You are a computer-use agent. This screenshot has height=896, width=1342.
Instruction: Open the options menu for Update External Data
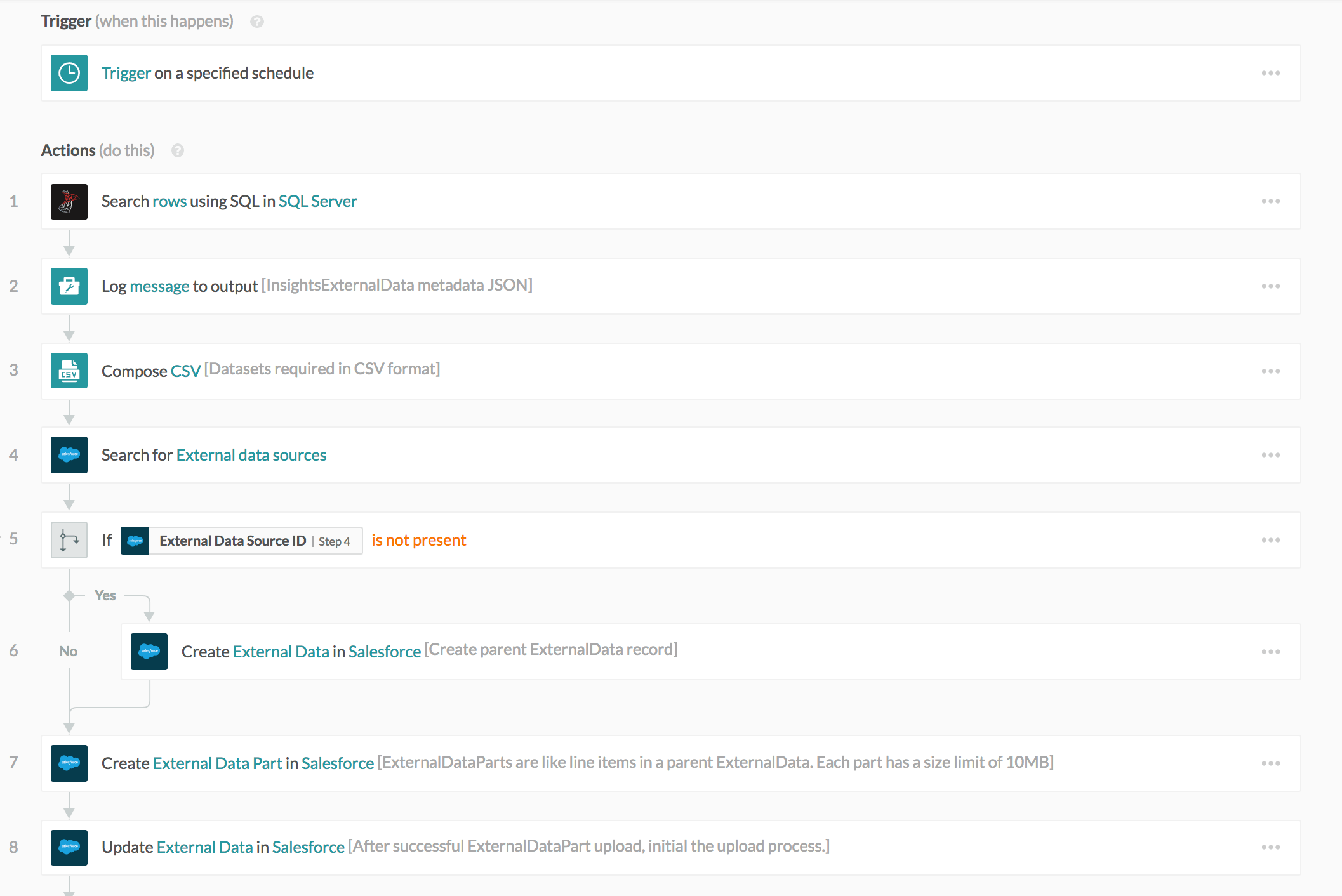1271,847
